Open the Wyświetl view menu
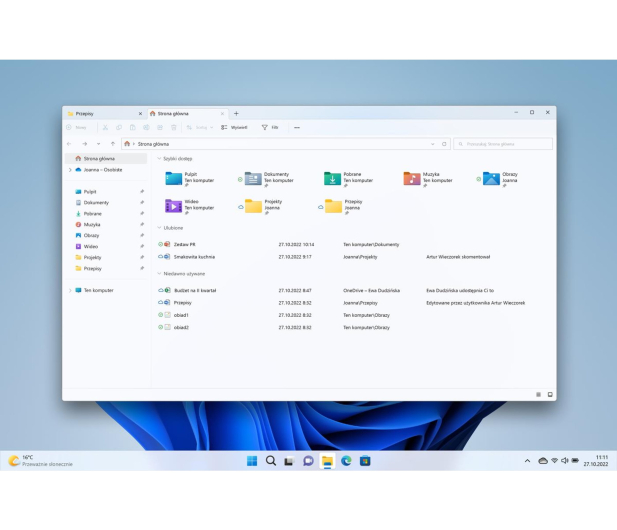617x530 pixels. click(x=234, y=127)
